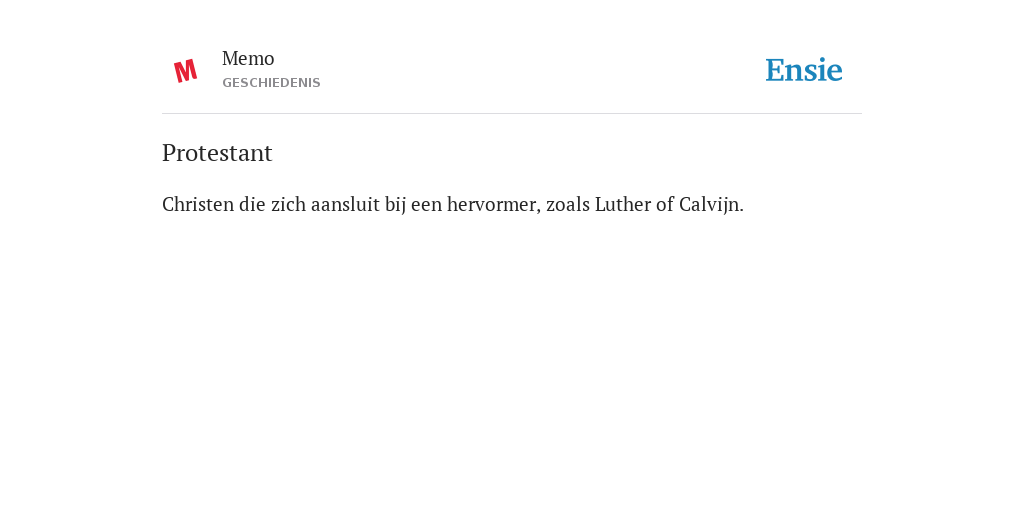Click the word Calvijn in the definition
Screen dimensions: 1024x512
tap(711, 205)
